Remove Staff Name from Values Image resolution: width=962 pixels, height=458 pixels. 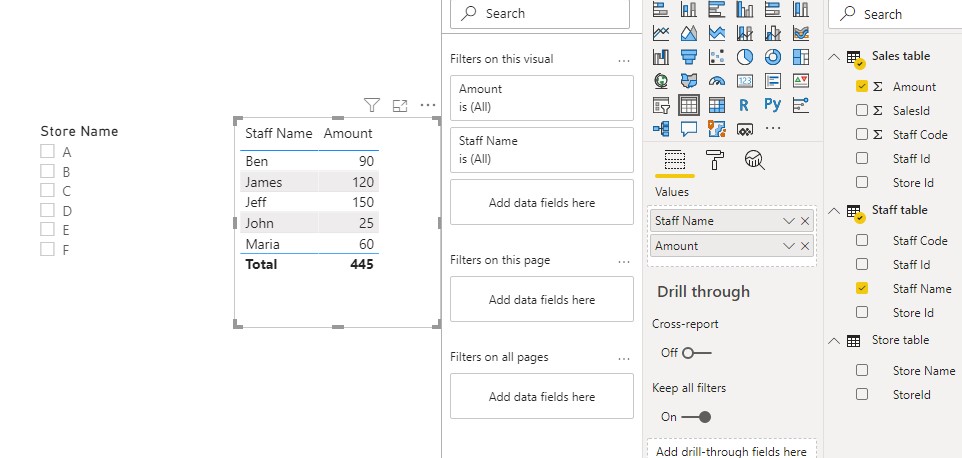[x=805, y=221]
